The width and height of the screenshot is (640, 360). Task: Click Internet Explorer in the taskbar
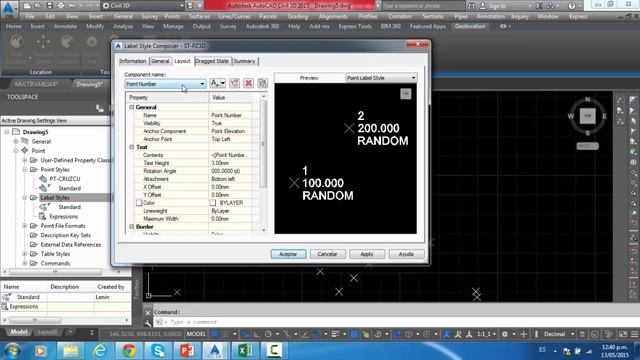pyautogui.click(x=100, y=350)
